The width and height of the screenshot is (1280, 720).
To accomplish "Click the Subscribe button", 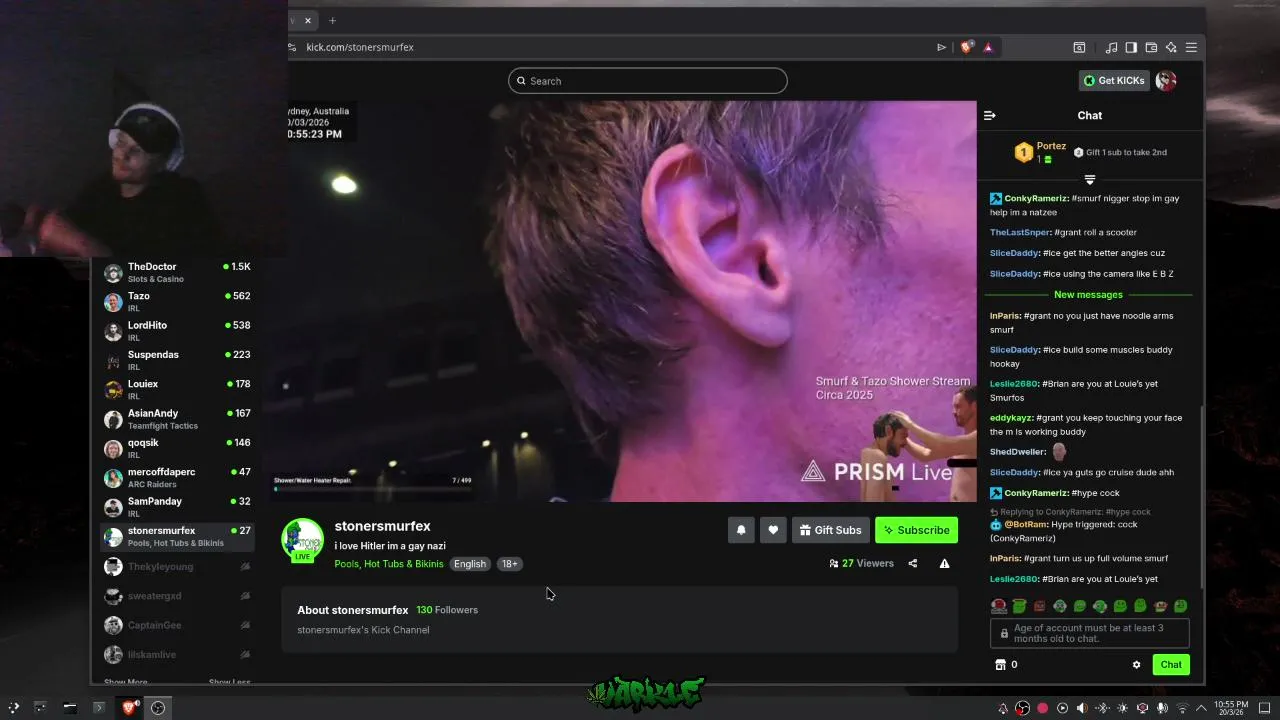I will pyautogui.click(x=916, y=530).
